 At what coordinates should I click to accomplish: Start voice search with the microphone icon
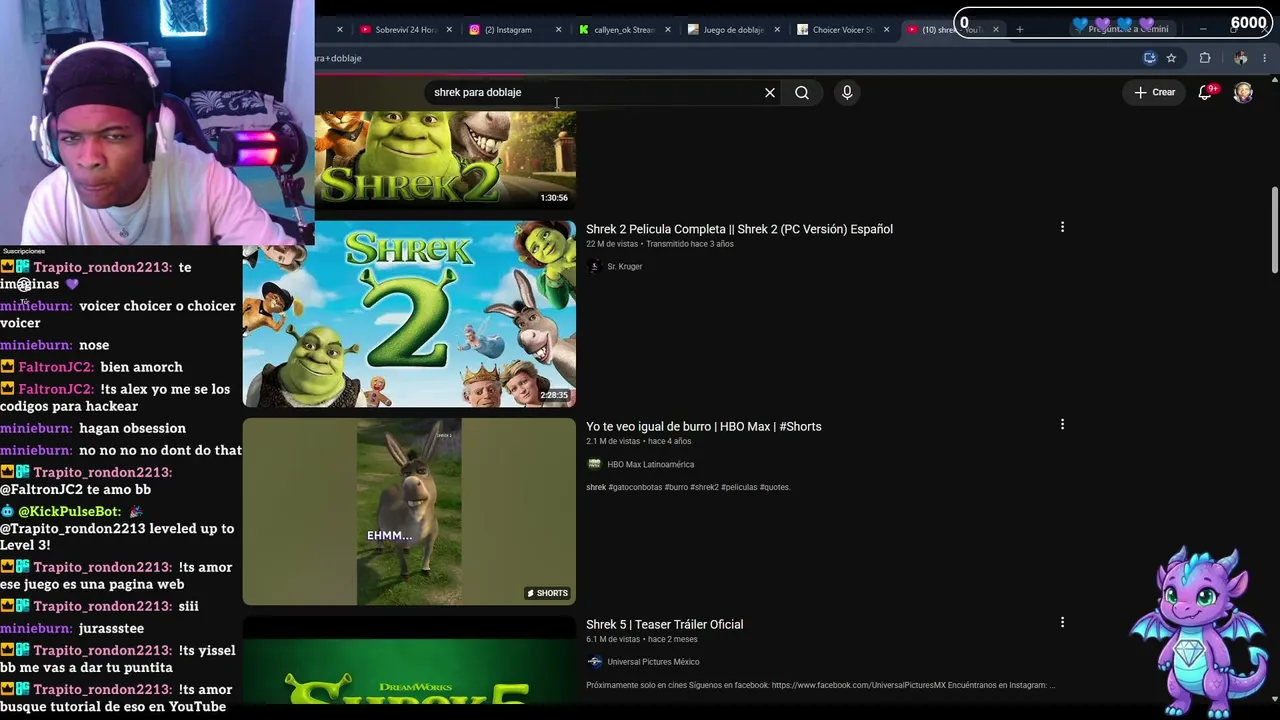click(x=847, y=92)
